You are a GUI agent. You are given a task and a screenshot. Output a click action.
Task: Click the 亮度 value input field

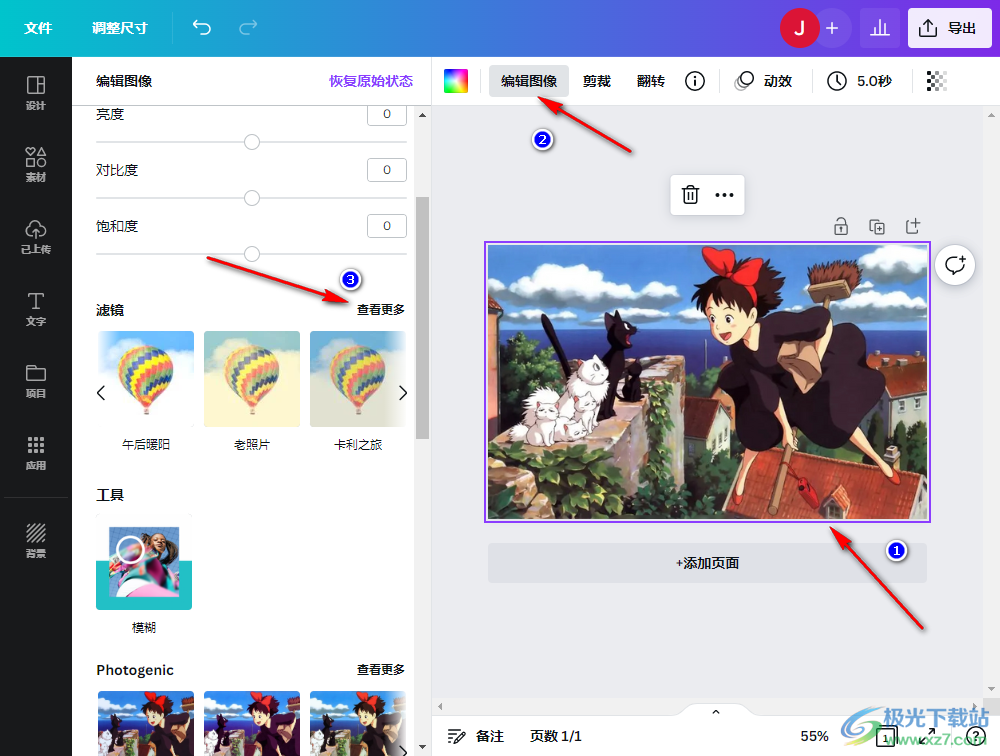(x=387, y=115)
